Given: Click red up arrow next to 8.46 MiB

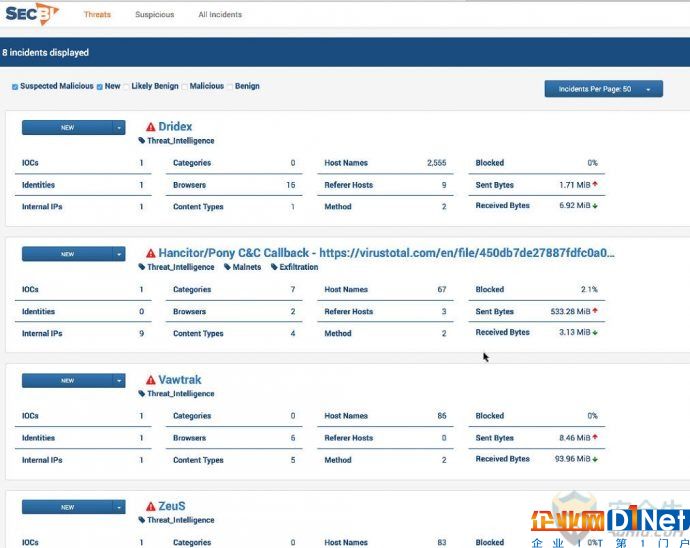Looking at the screenshot, I should (595, 437).
